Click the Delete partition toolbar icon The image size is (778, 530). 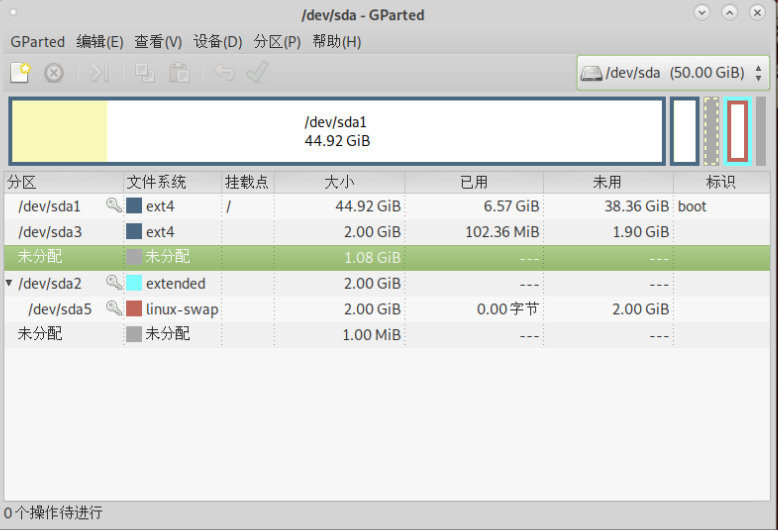point(54,73)
